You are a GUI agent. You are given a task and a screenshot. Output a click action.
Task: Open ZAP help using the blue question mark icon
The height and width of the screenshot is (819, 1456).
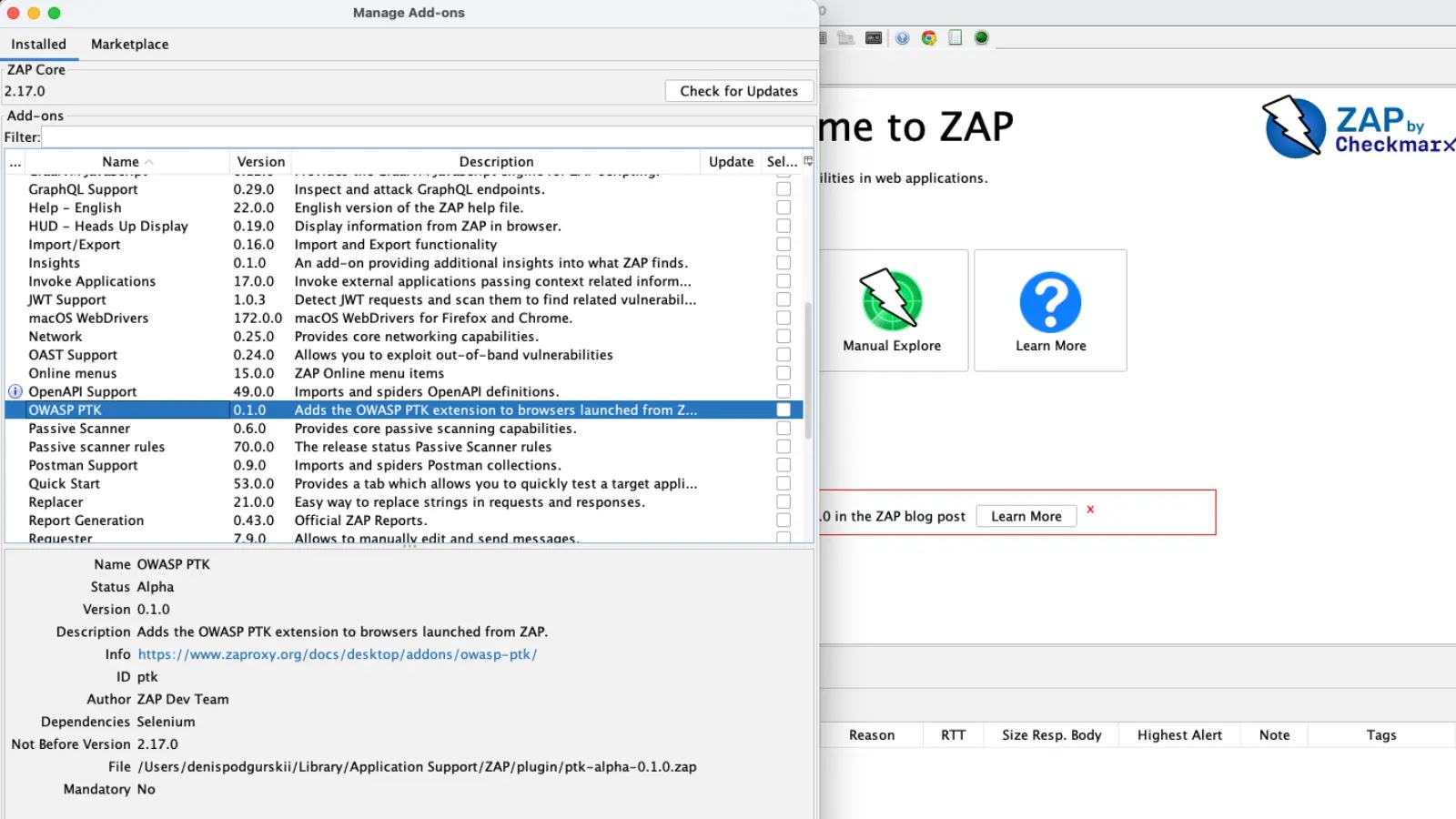(x=903, y=37)
